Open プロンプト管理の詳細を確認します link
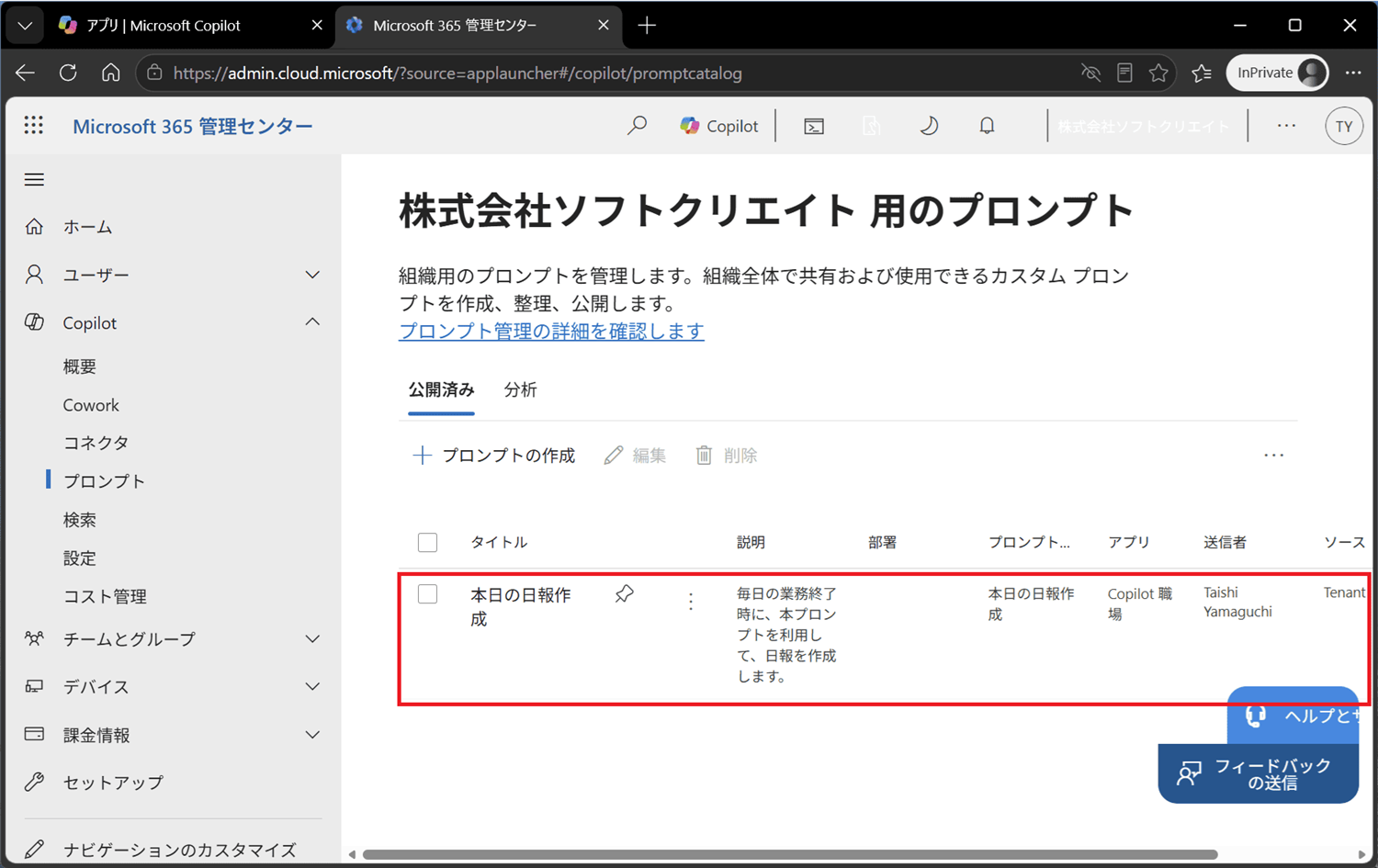 click(x=551, y=331)
